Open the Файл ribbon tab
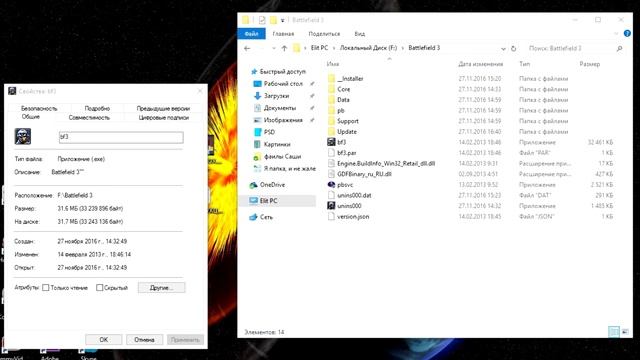 click(x=251, y=34)
